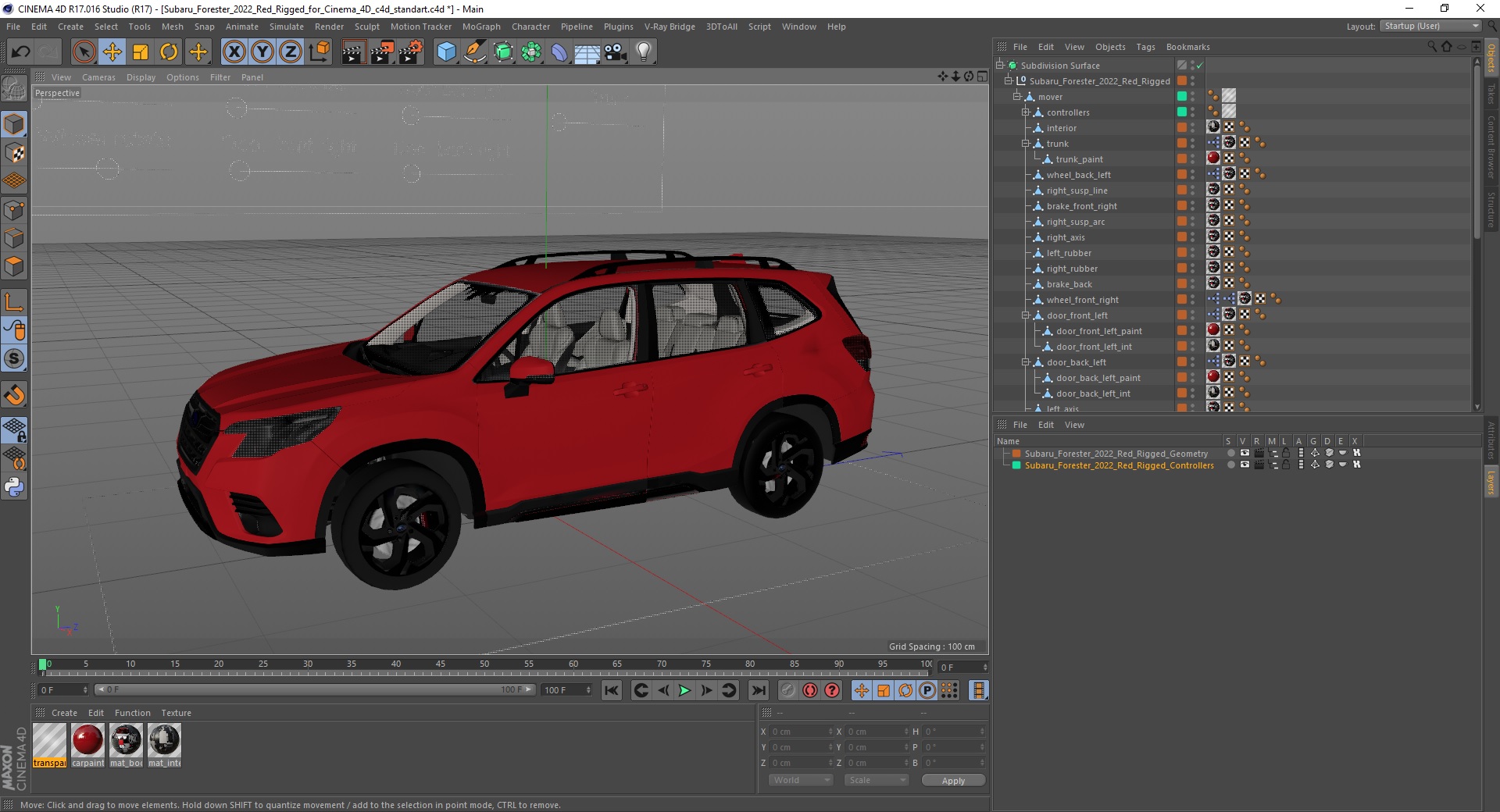The width and height of the screenshot is (1500, 812).
Task: Open the vertical Content Browser tab
Action: [1491, 147]
